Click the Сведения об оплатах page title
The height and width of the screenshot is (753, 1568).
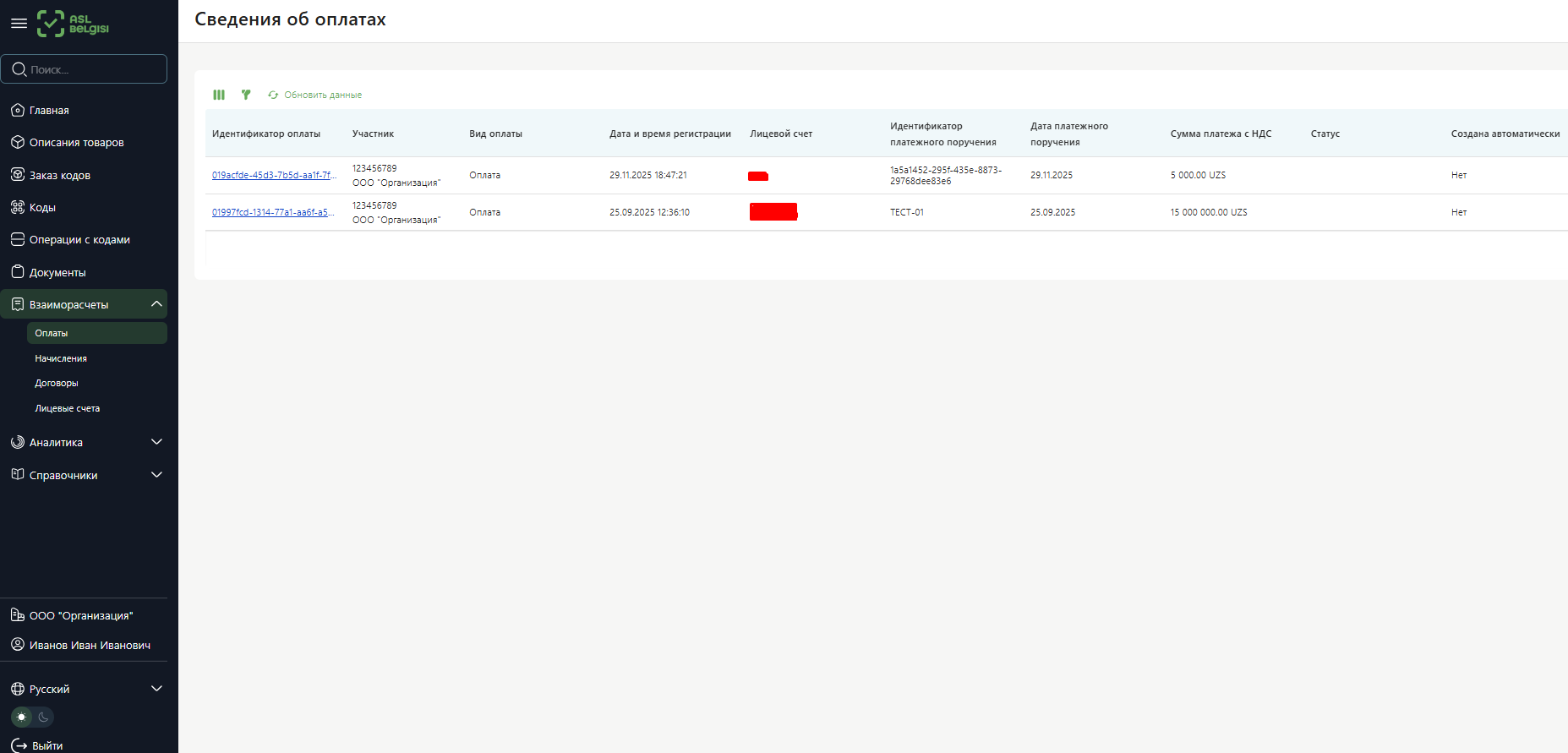click(x=290, y=19)
